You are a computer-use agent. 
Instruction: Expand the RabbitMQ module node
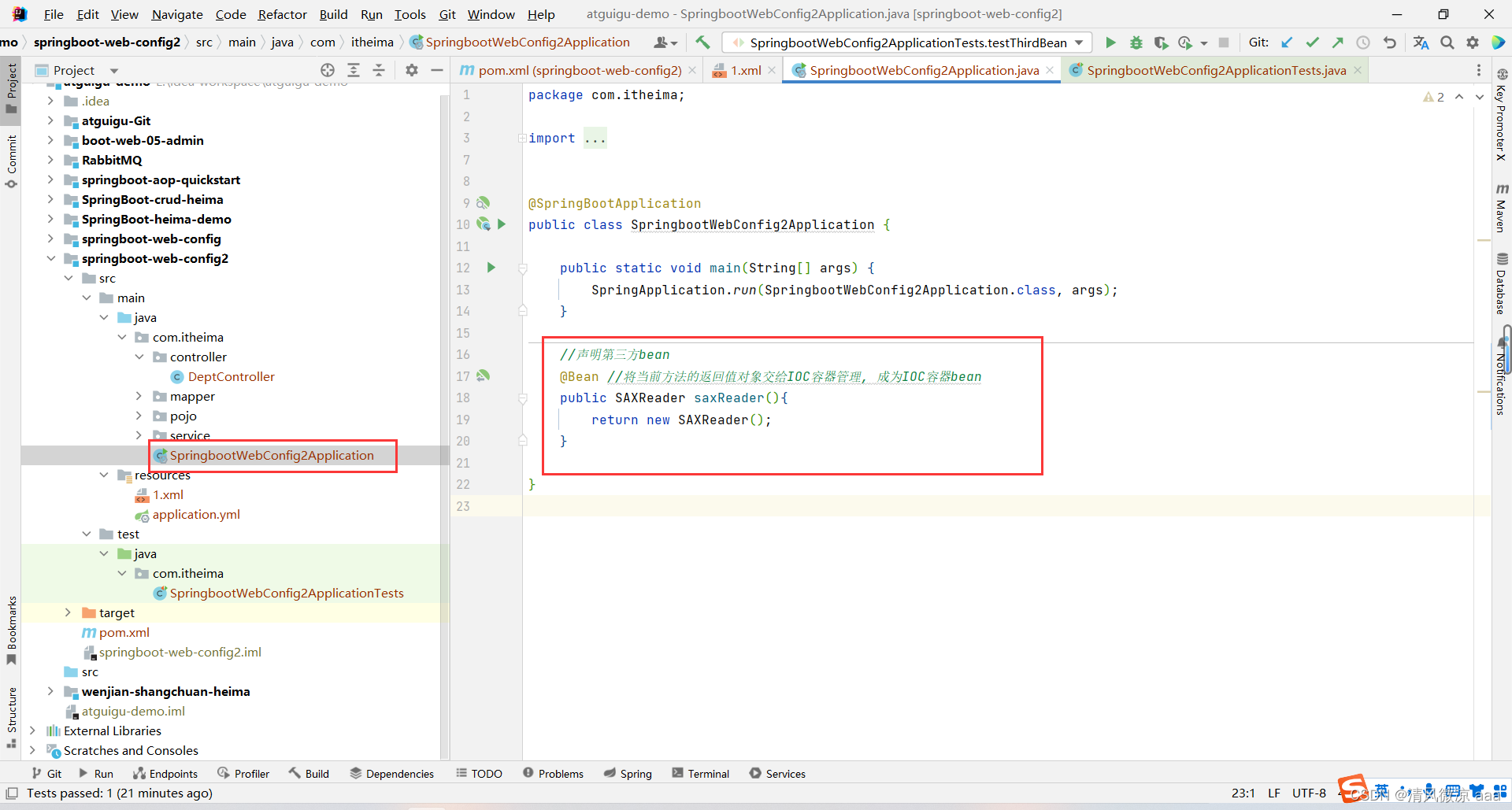(x=50, y=160)
